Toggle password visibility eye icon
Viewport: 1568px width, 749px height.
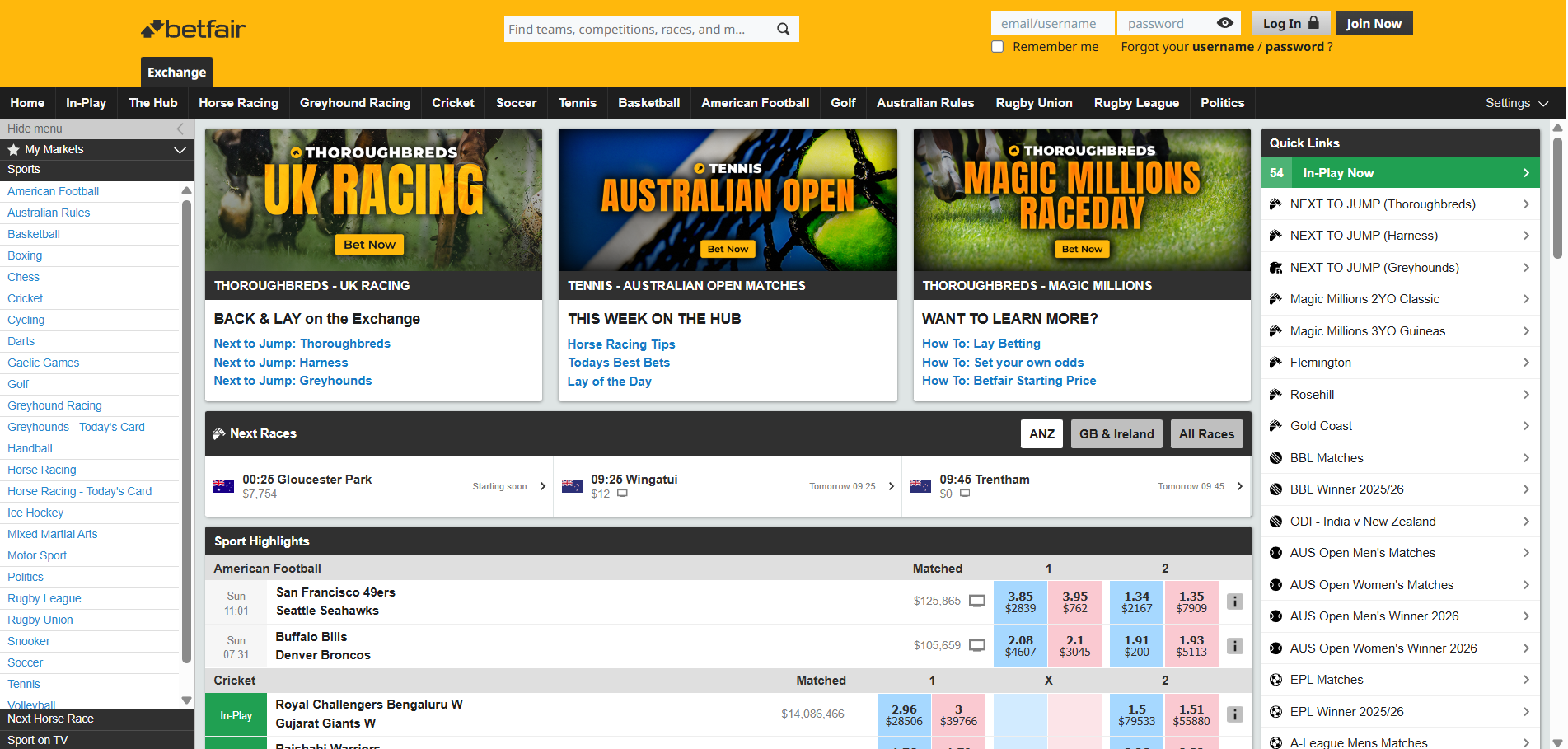1225,23
